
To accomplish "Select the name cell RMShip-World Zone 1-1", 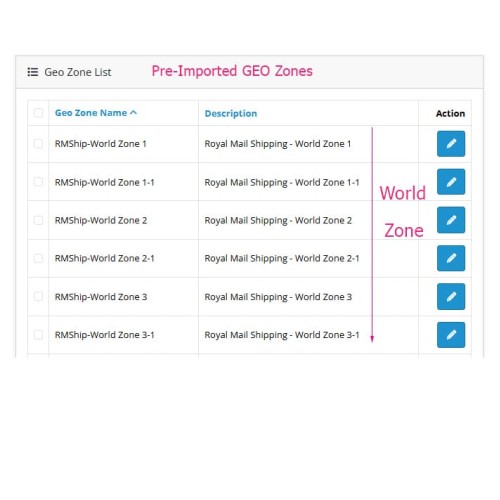I will 105,182.
